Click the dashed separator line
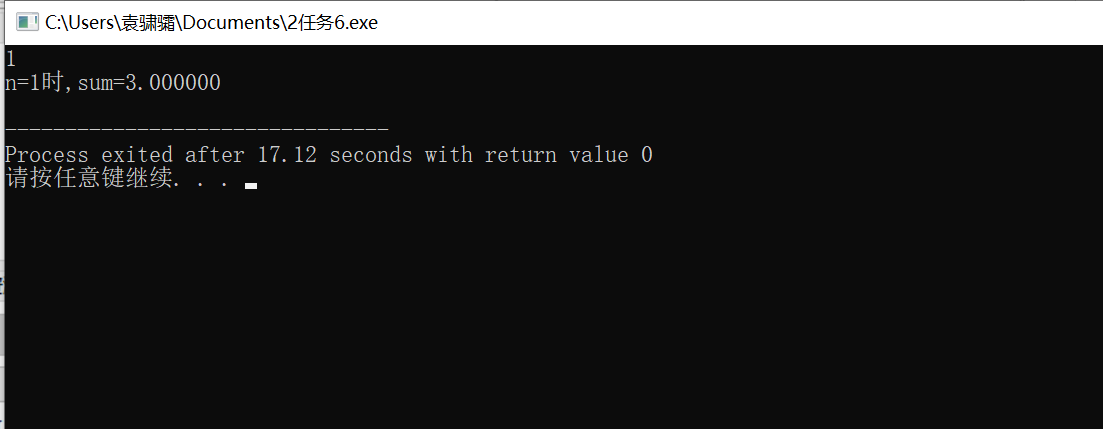1103x429 pixels. (x=196, y=130)
